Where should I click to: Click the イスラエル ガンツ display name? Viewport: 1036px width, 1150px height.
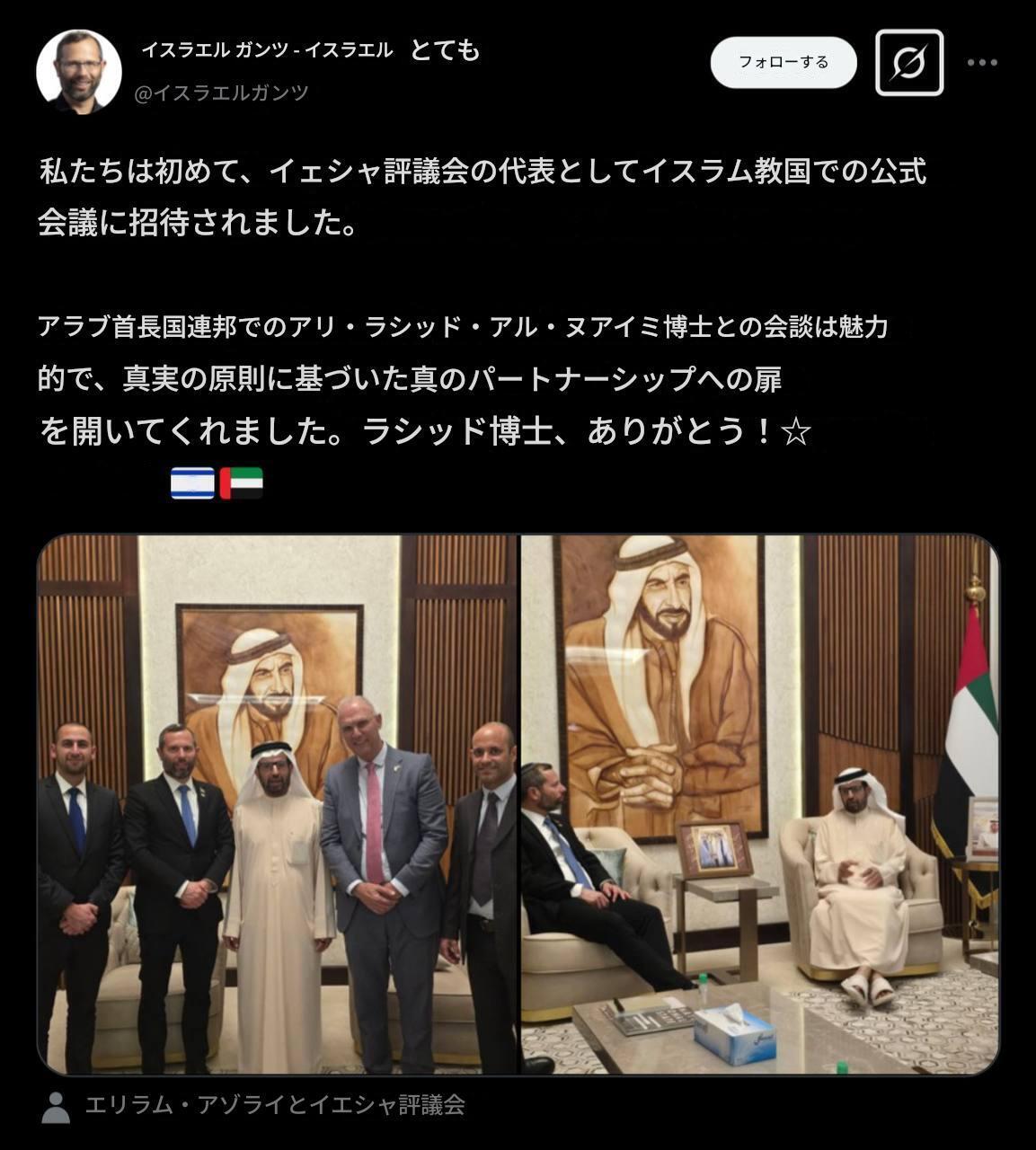click(267, 50)
